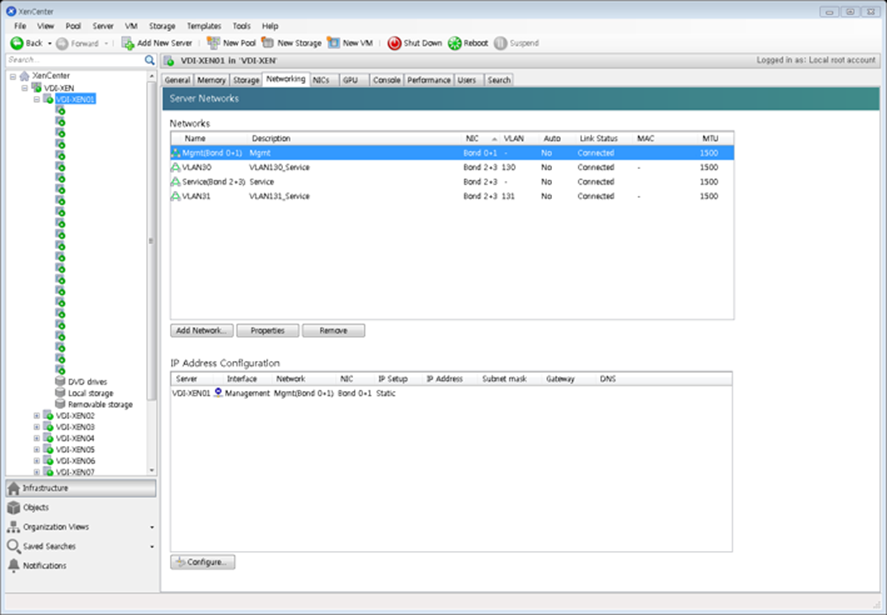Image resolution: width=887 pixels, height=615 pixels.
Task: Click the DVD drives storage icon
Action: pyautogui.click(x=60, y=381)
